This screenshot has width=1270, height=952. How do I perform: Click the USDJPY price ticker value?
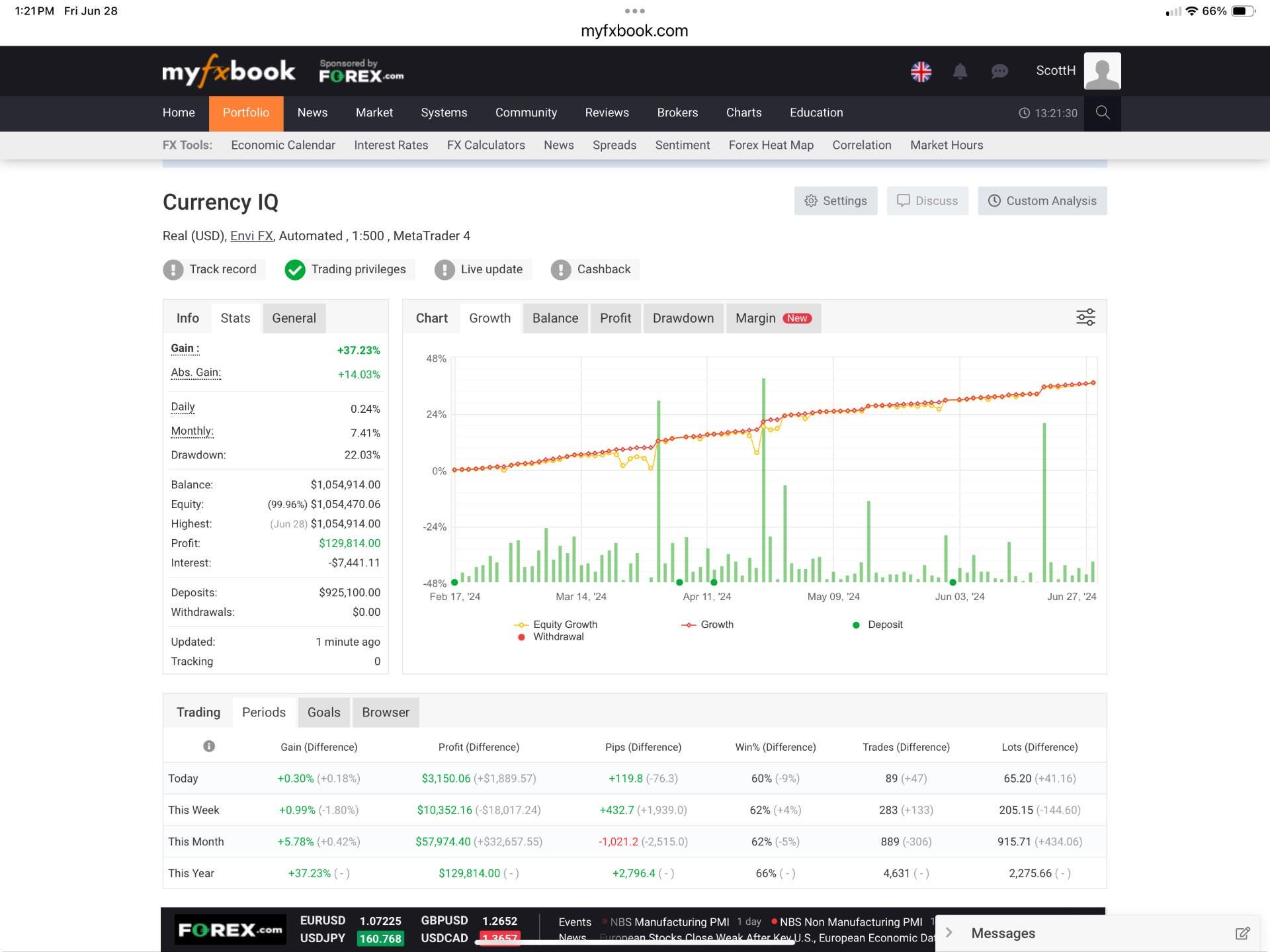click(380, 938)
